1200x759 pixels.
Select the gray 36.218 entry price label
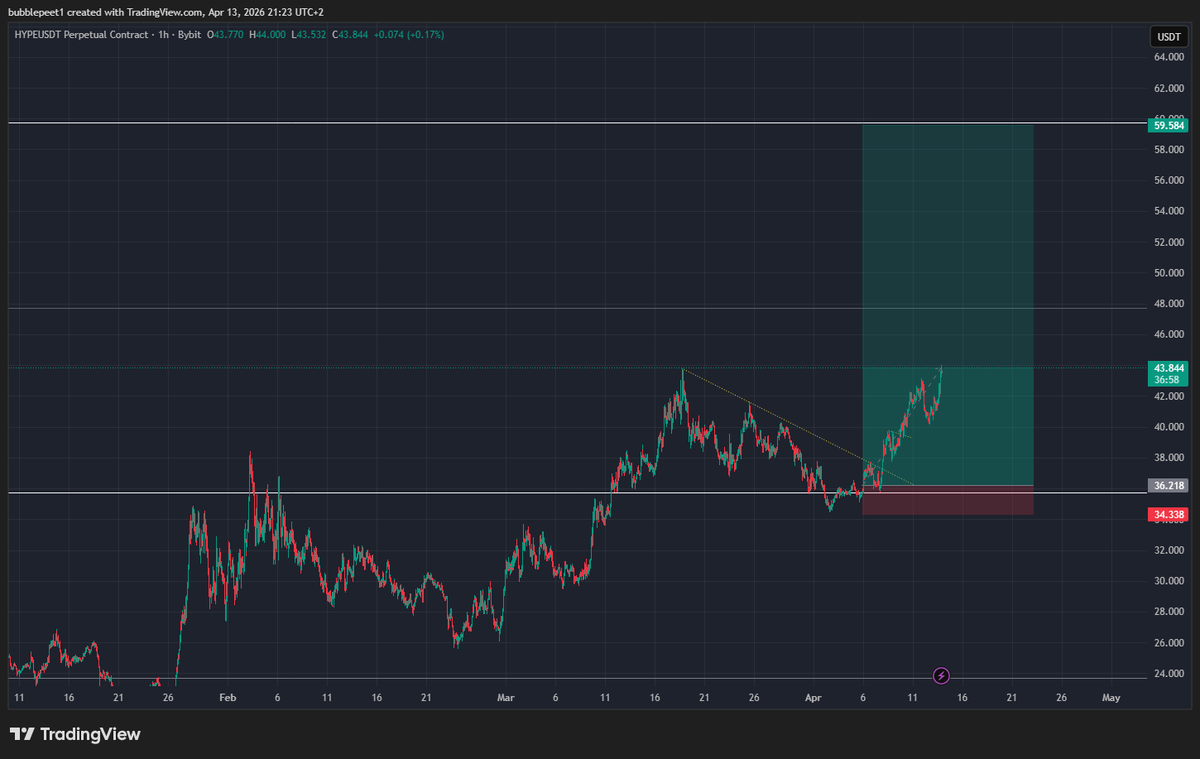(1169, 485)
